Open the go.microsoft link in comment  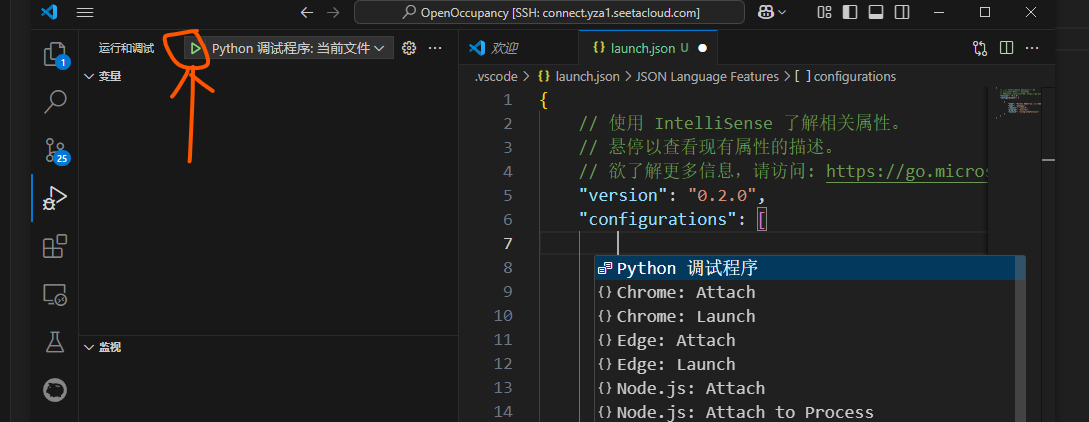(x=906, y=171)
